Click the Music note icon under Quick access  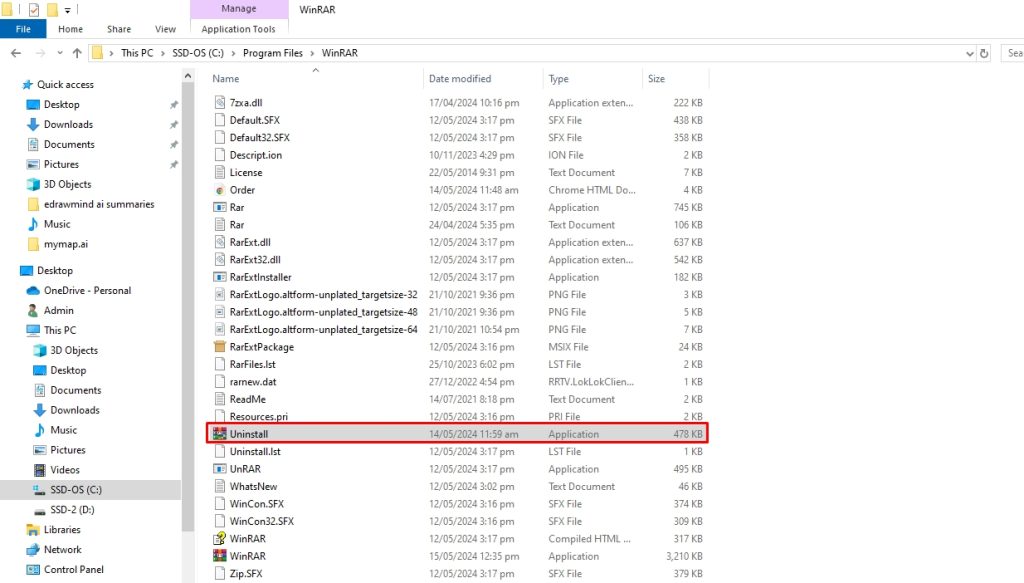point(33,224)
